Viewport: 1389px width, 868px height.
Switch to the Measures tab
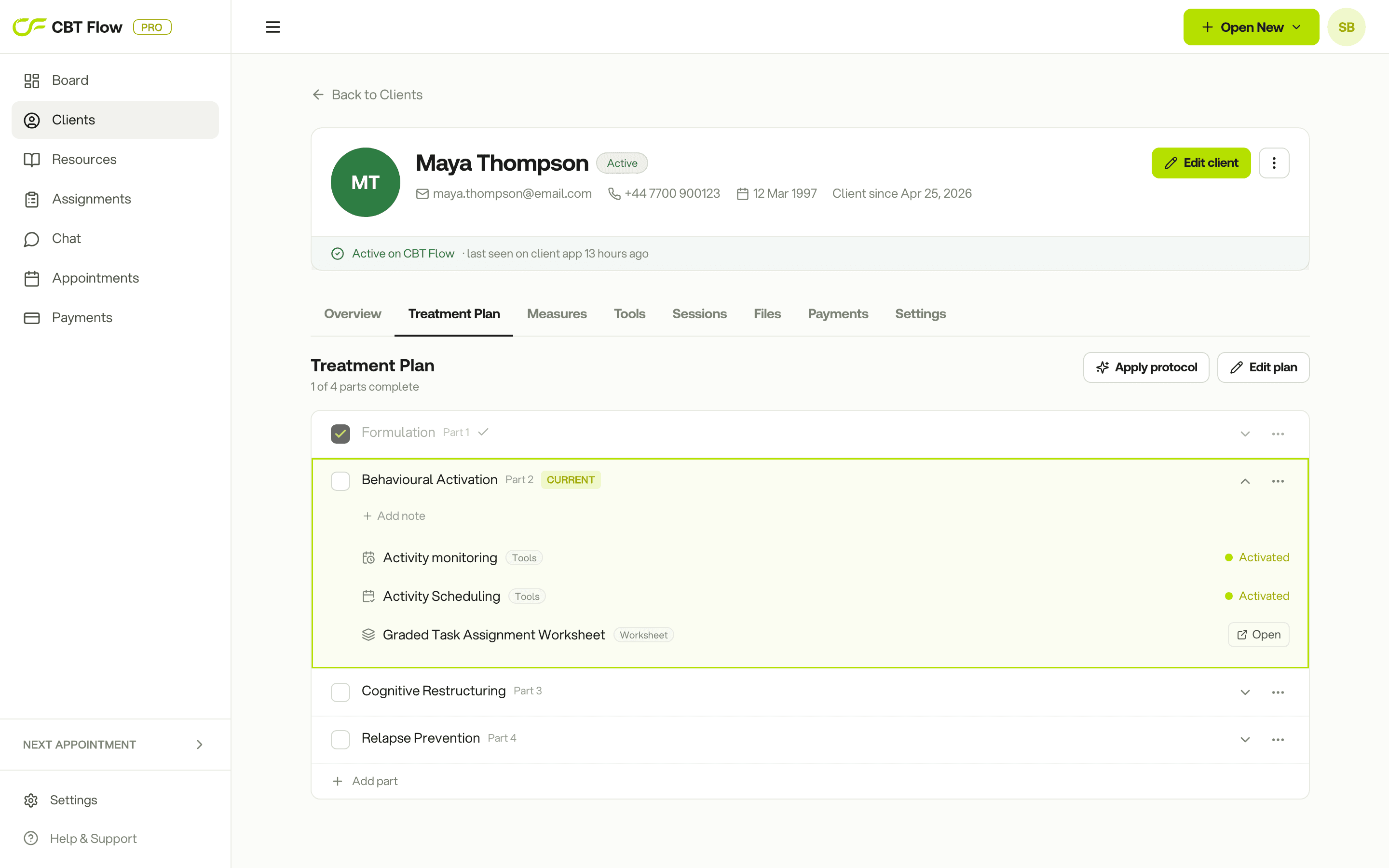(x=557, y=314)
